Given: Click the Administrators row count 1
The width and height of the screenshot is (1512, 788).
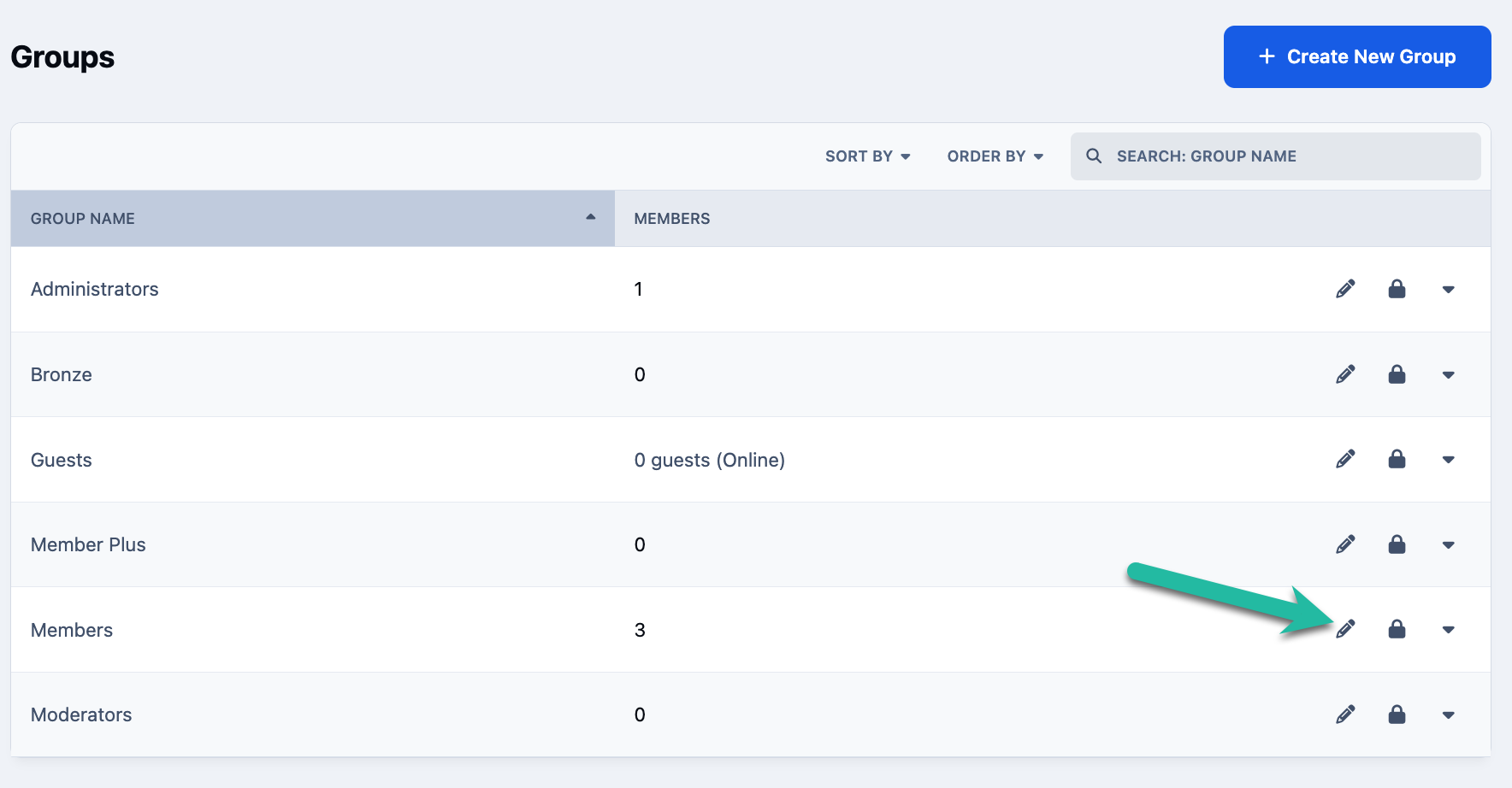Looking at the screenshot, I should click(x=638, y=289).
